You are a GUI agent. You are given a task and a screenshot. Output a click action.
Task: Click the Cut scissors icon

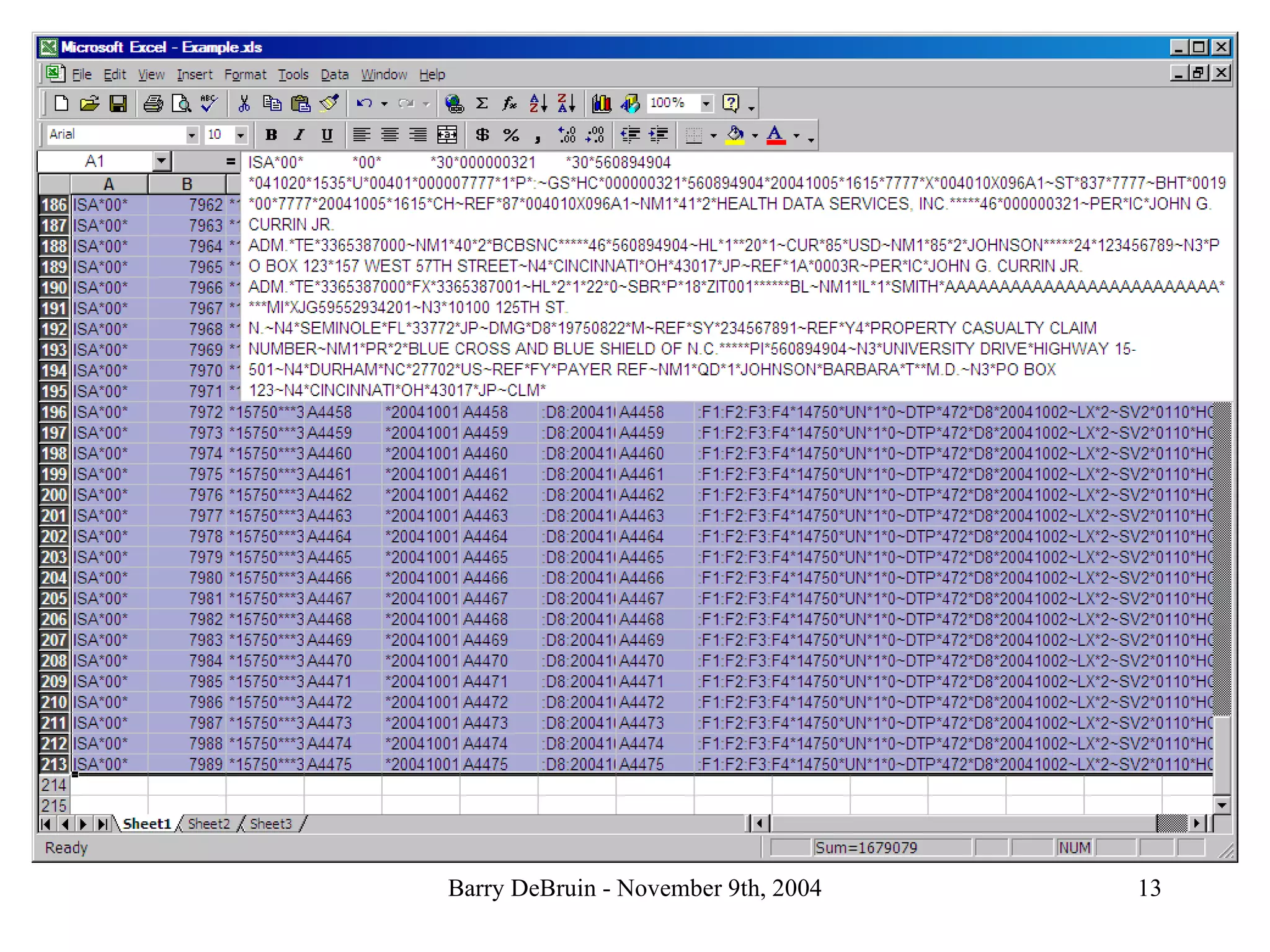pos(244,104)
